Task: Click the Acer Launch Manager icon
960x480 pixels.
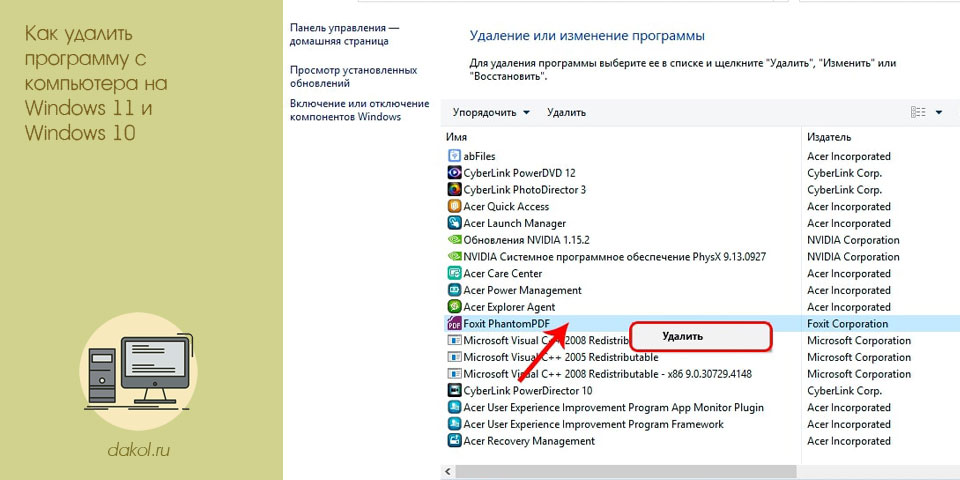Action: coord(454,223)
